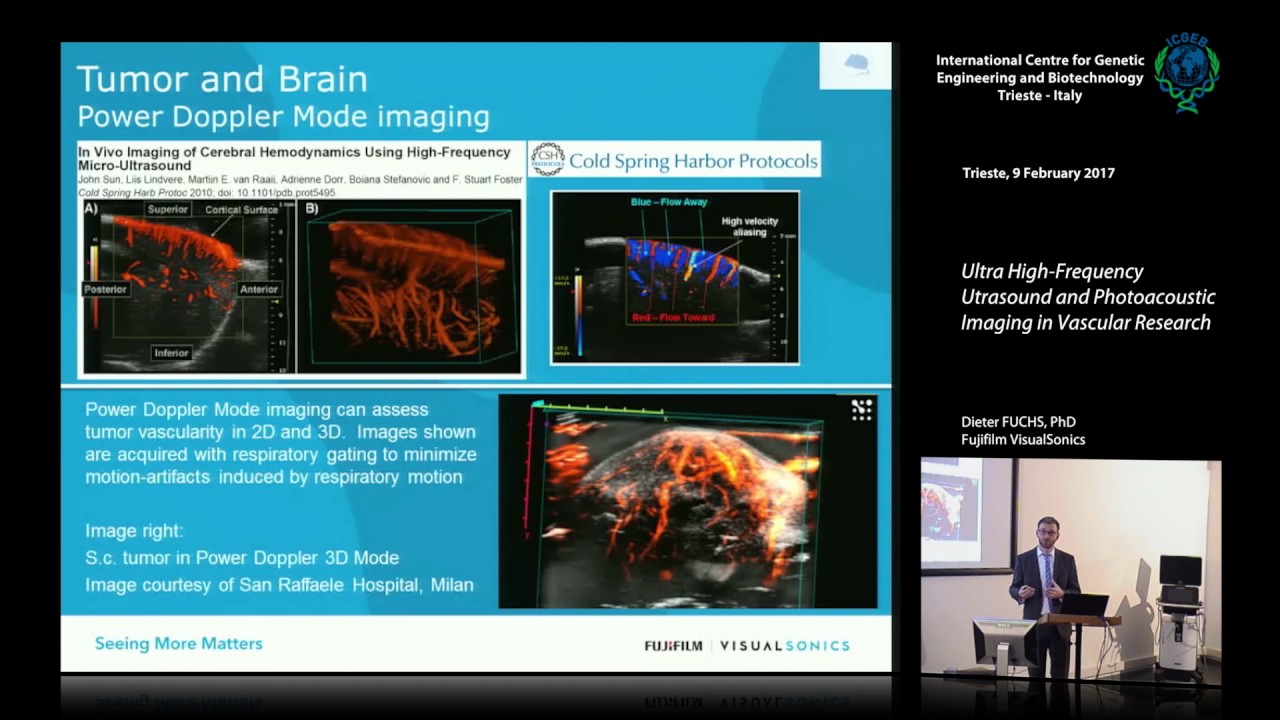Screen dimensions: 1280x720
Task: Click the 'In Vivo Imaging of Cerebral Hemodynamics' article title
Action: [294, 158]
